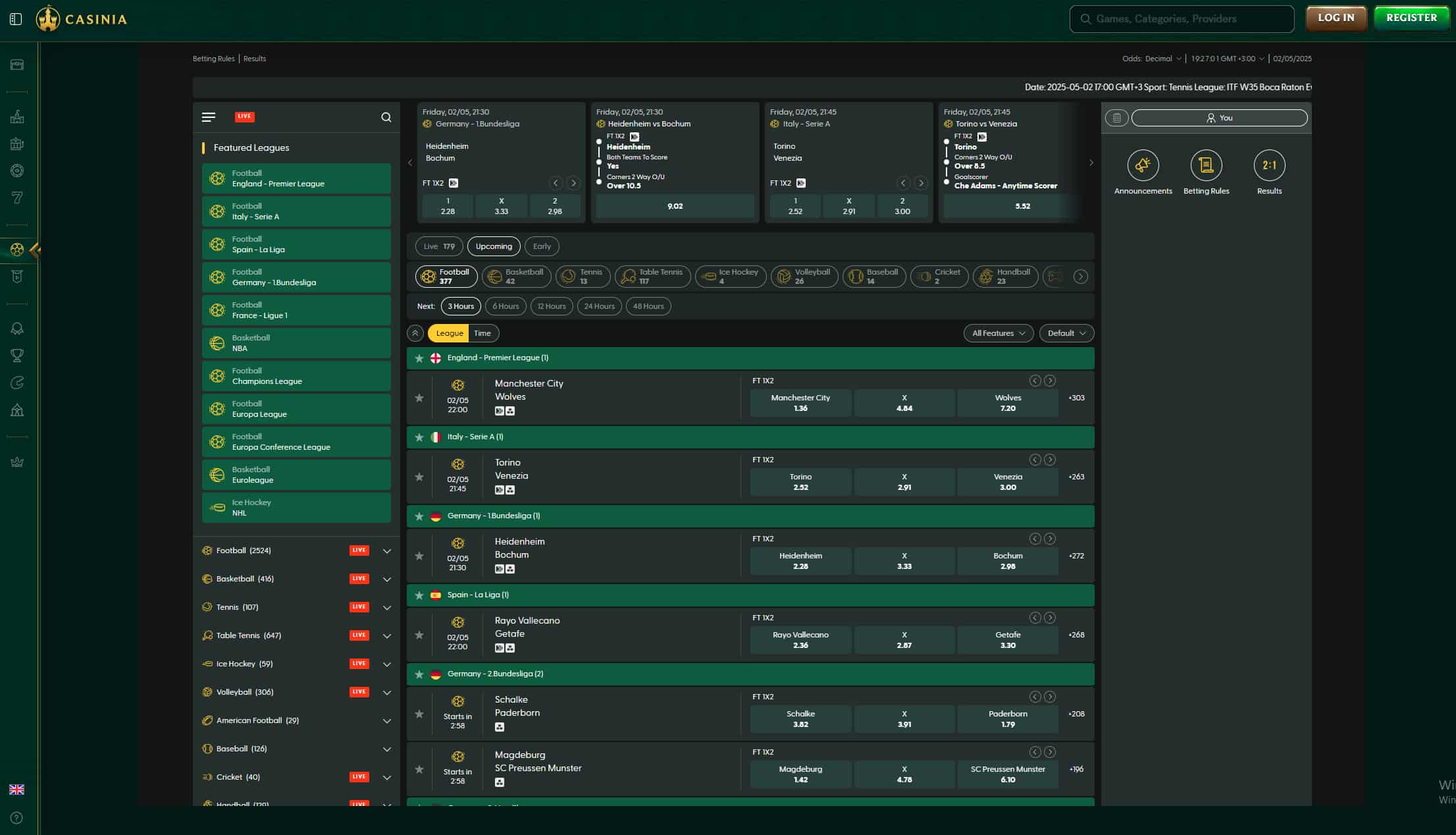Screen dimensions: 1456x835
Task: Select the football sports icon in the left sidebar
Action: 17,250
